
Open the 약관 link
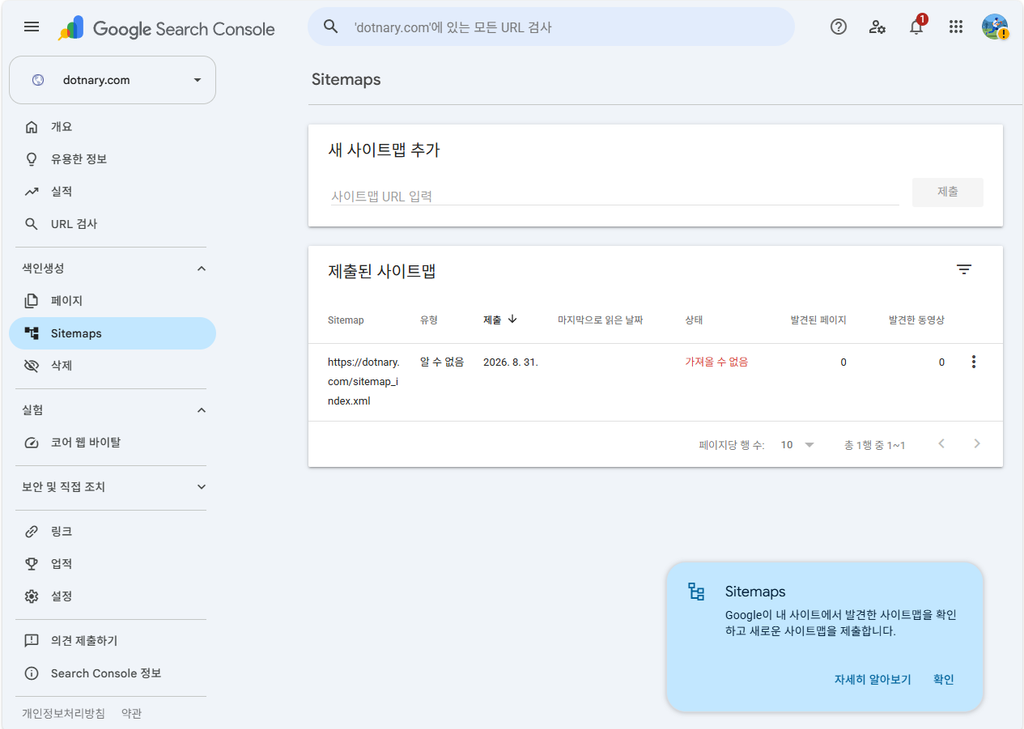tap(131, 713)
